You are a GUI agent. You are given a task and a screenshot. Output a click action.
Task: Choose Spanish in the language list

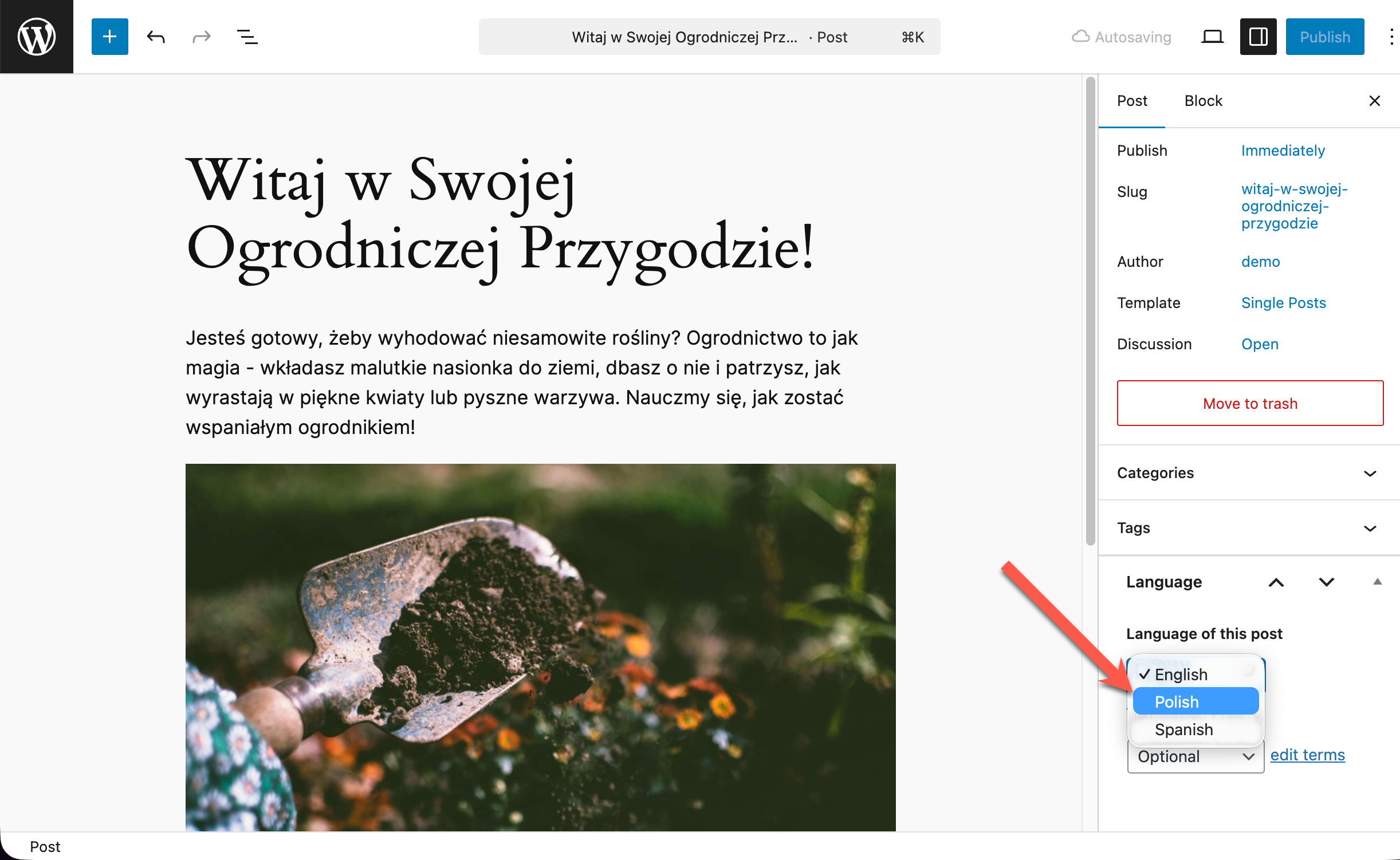[x=1184, y=729]
